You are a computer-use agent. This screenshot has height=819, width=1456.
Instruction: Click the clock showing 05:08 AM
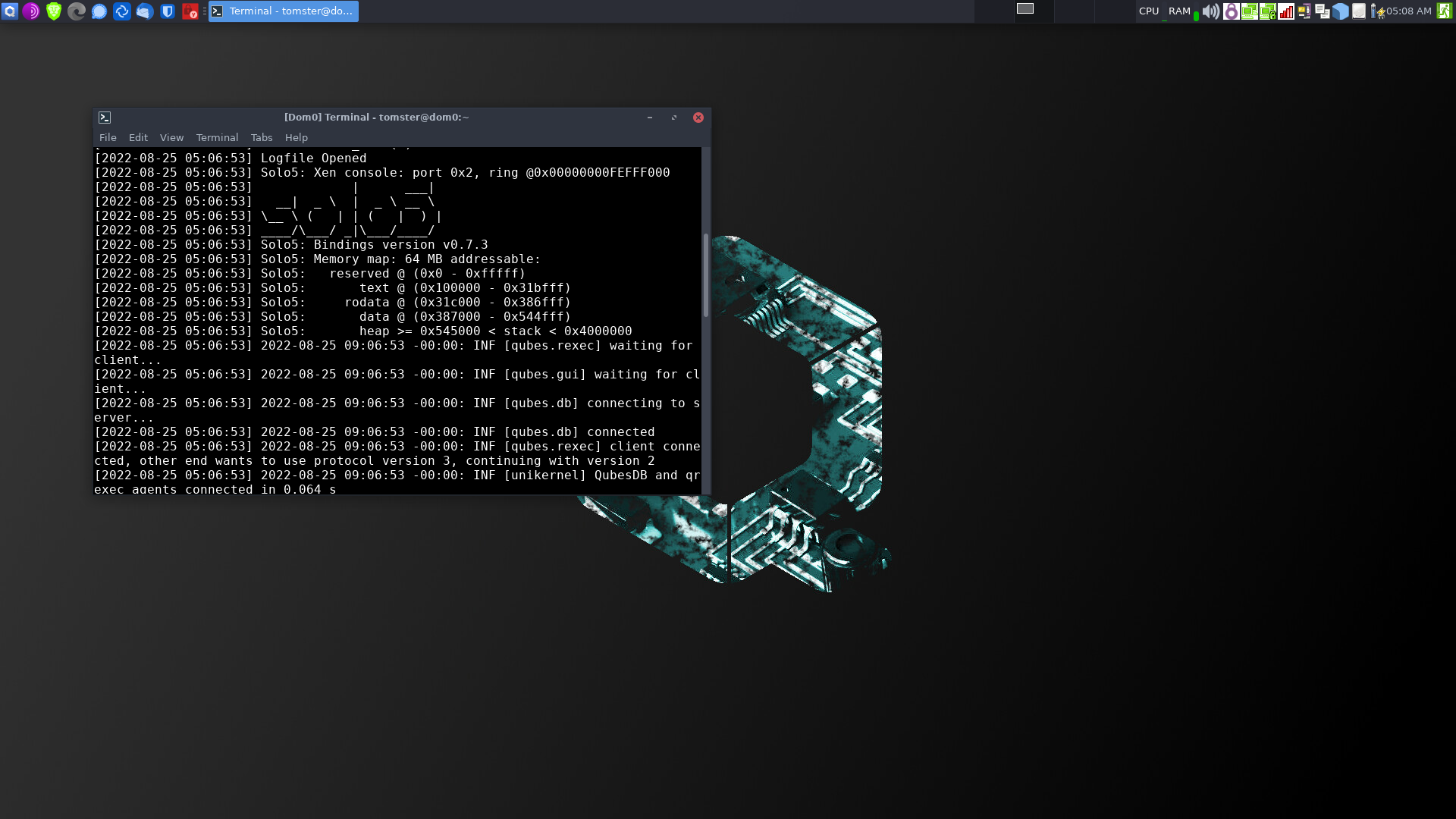point(1408,11)
